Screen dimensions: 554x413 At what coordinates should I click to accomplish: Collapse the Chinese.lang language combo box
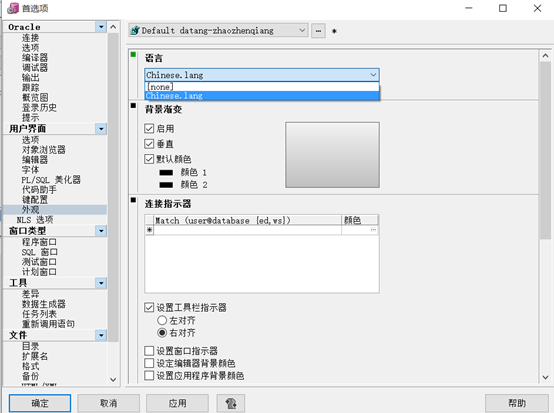pos(262,75)
